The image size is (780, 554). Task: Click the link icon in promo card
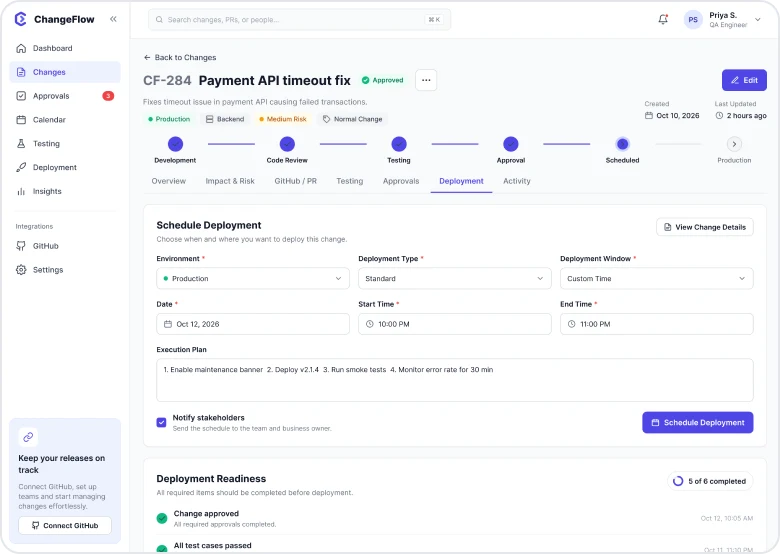(28, 437)
